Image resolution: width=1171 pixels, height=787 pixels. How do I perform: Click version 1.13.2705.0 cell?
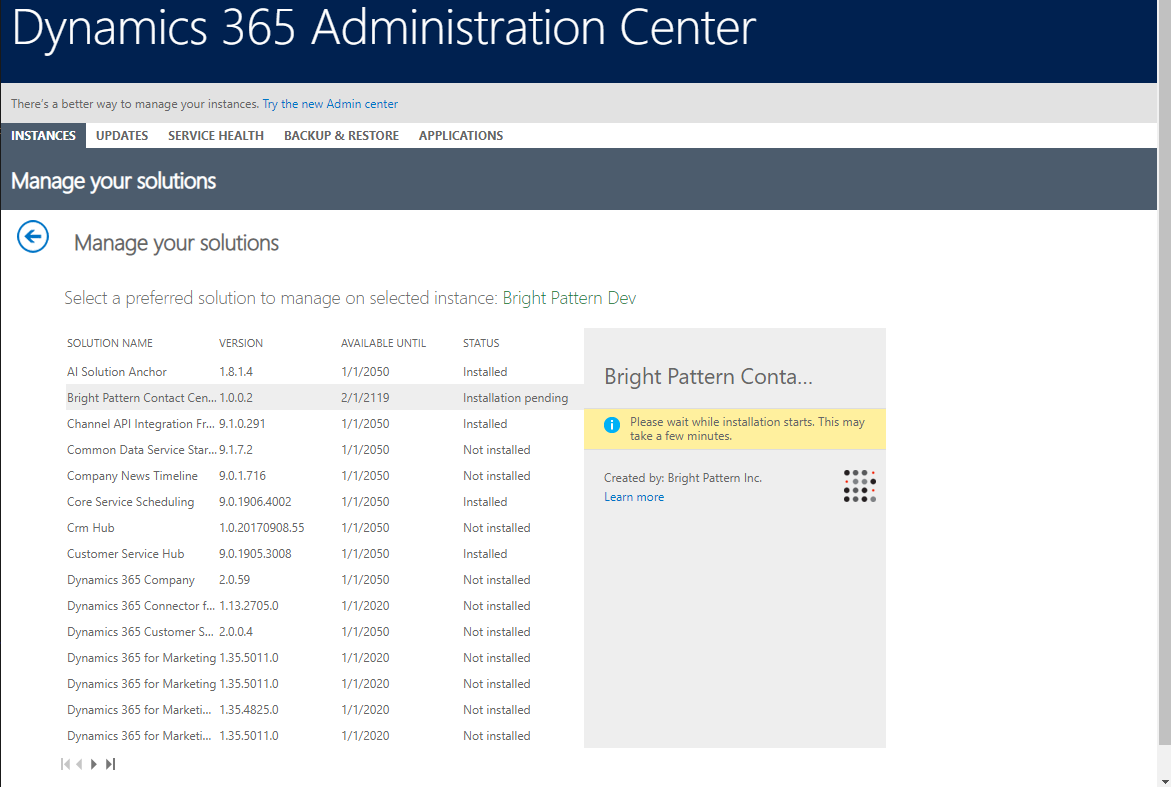pyautogui.click(x=249, y=606)
